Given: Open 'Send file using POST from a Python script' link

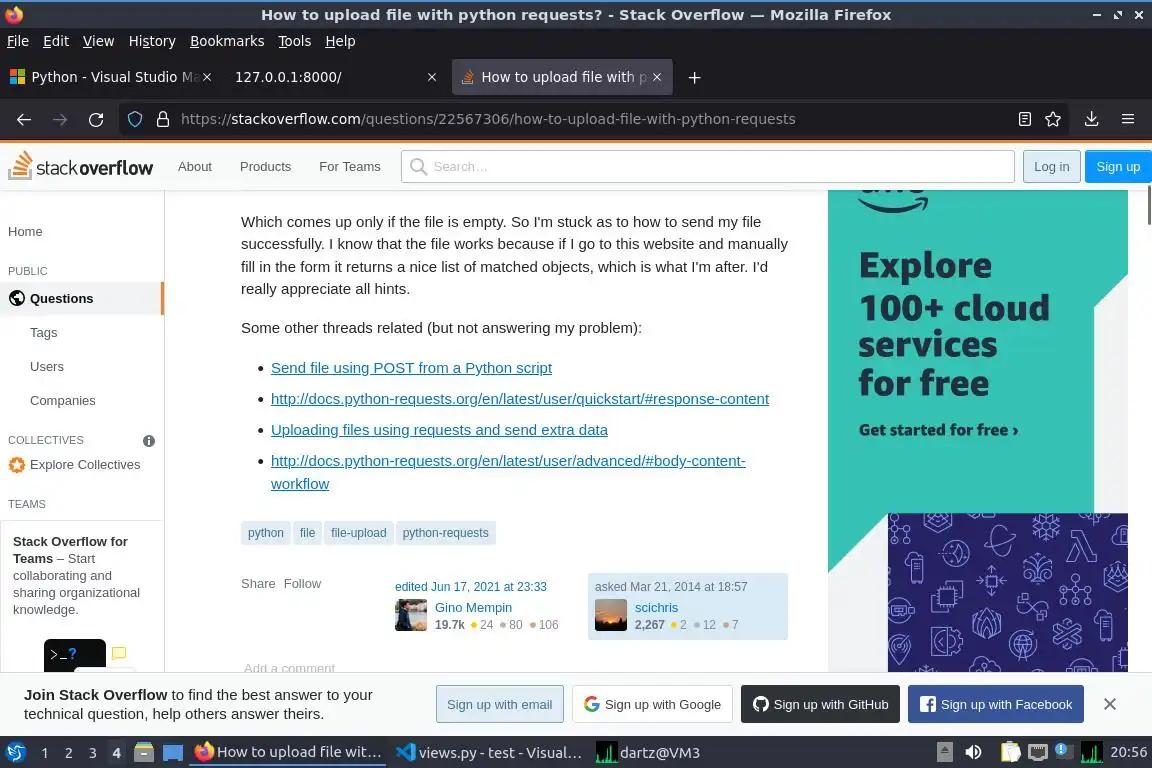Looking at the screenshot, I should point(411,367).
